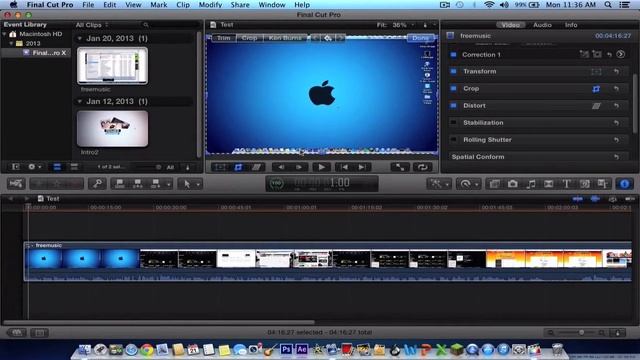Open the edit mode dropdown arrow
Viewport: 640px width, 360px height.
pyautogui.click(x=168, y=184)
